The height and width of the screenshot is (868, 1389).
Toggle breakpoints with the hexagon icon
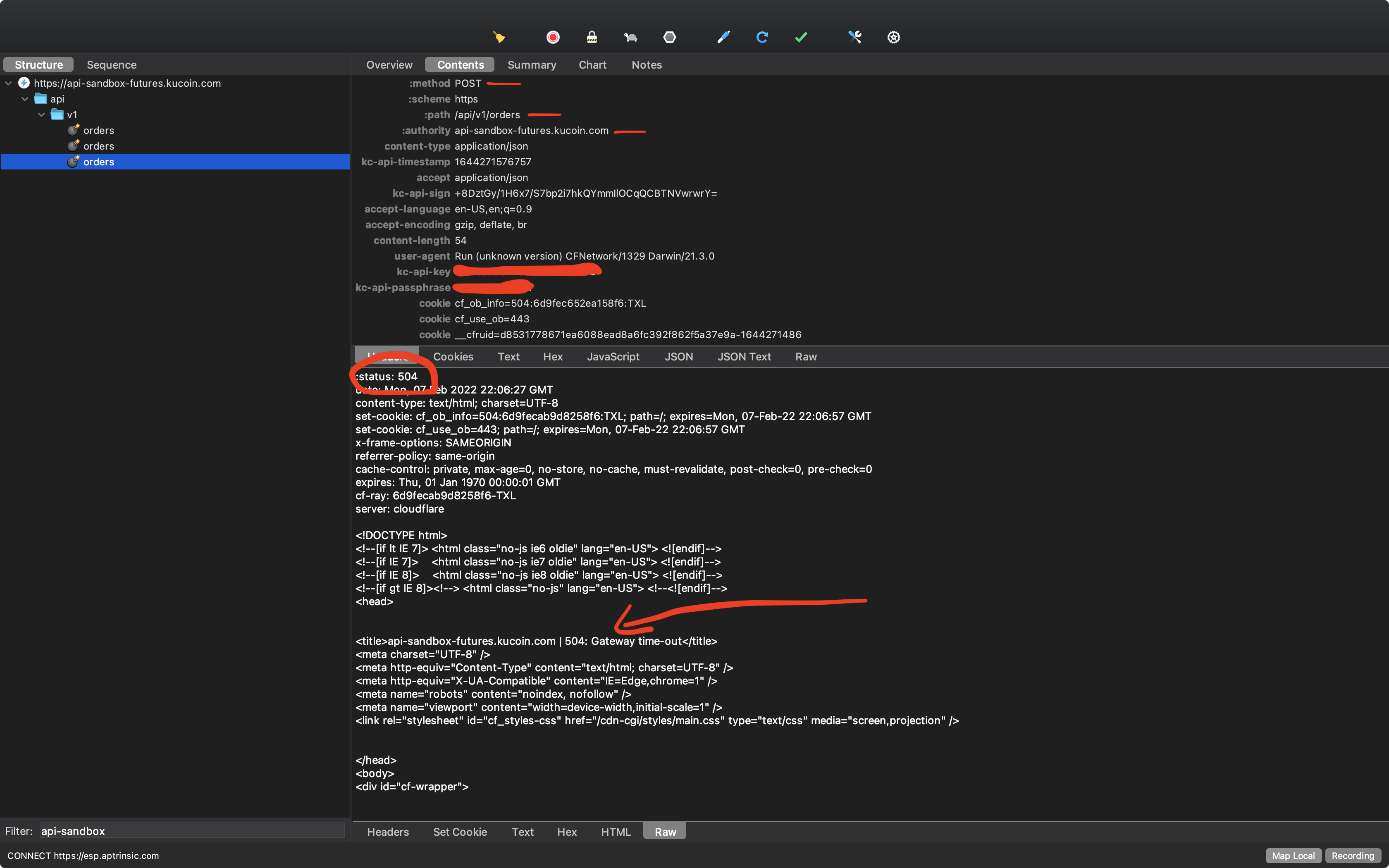coord(669,37)
